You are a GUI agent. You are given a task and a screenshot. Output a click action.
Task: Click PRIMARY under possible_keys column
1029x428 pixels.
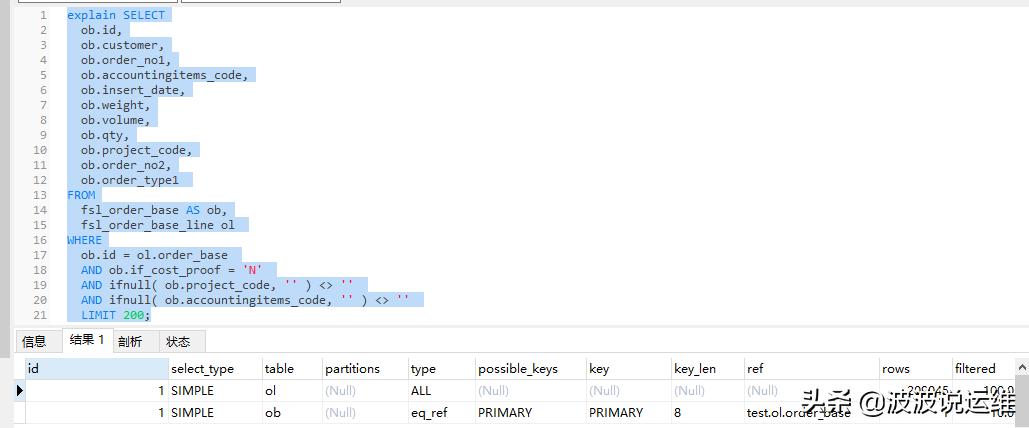(x=531, y=413)
